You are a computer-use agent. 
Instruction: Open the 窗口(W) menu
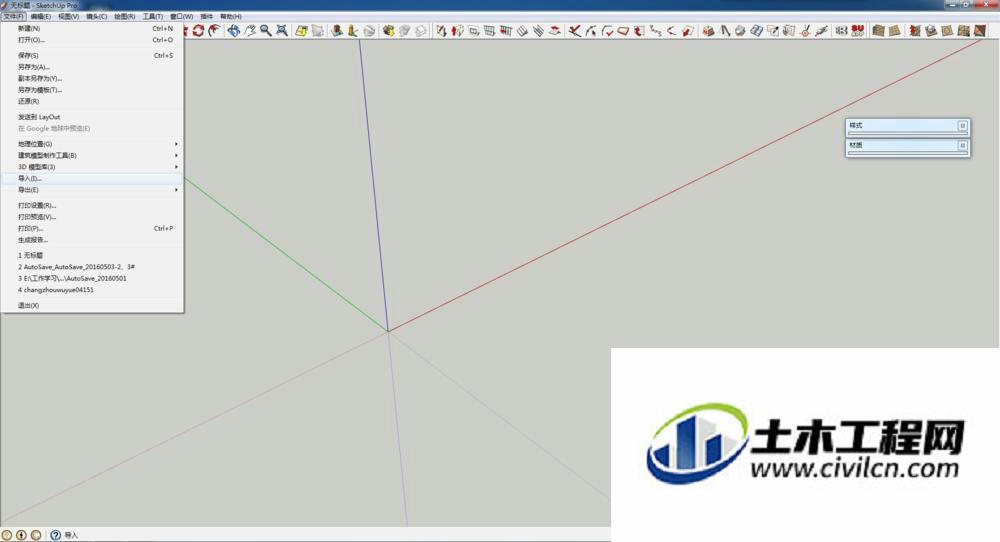(x=181, y=17)
